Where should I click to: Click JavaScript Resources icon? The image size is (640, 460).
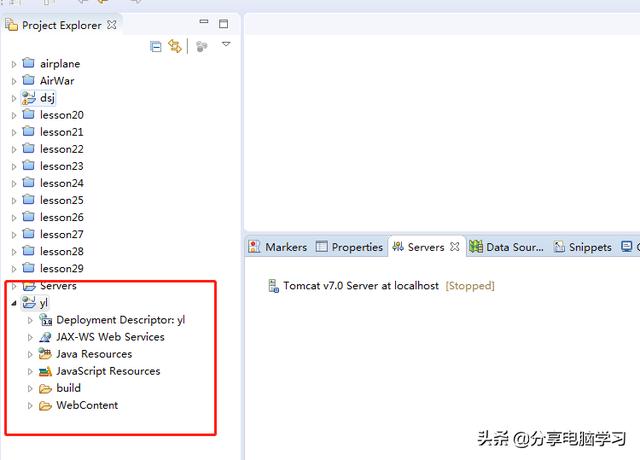(45, 371)
